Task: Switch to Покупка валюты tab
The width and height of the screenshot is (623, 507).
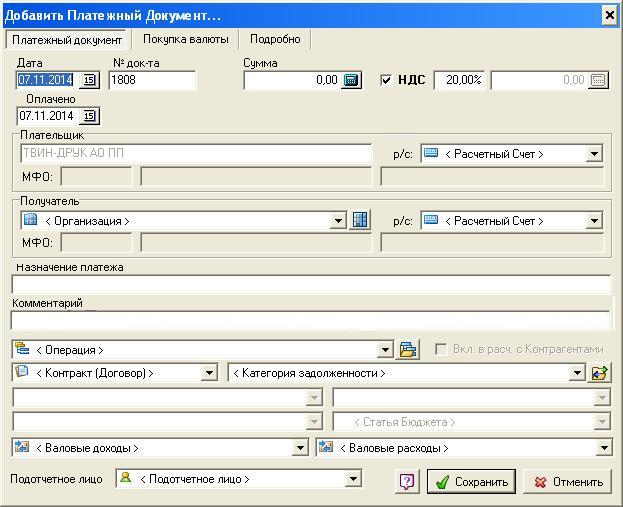Action: click(185, 39)
